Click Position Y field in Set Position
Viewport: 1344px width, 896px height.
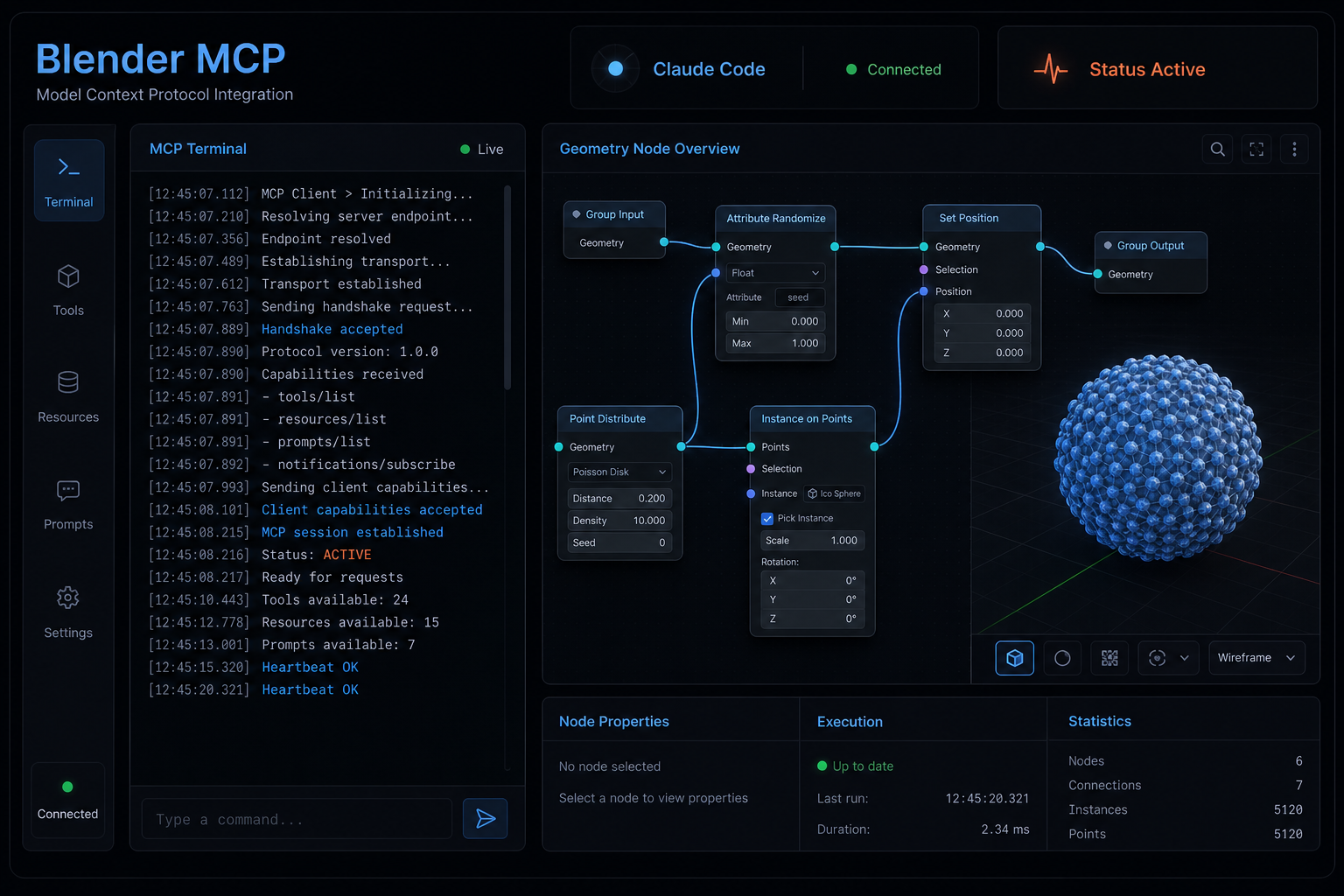[x=983, y=333]
